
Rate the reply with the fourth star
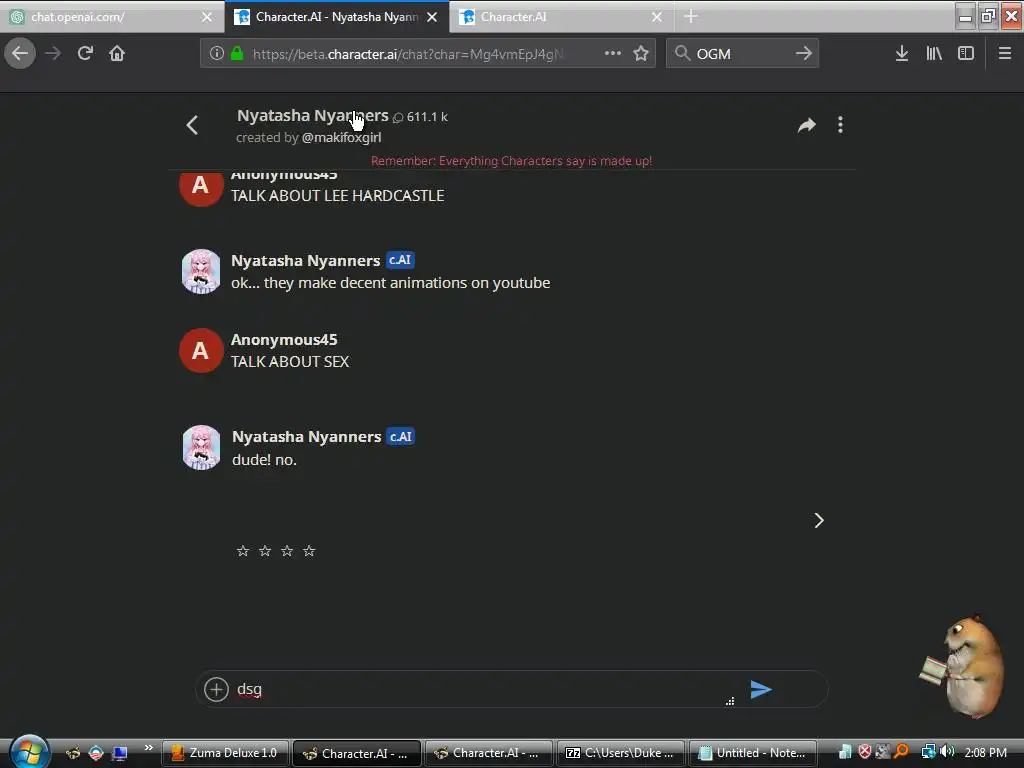coord(309,551)
